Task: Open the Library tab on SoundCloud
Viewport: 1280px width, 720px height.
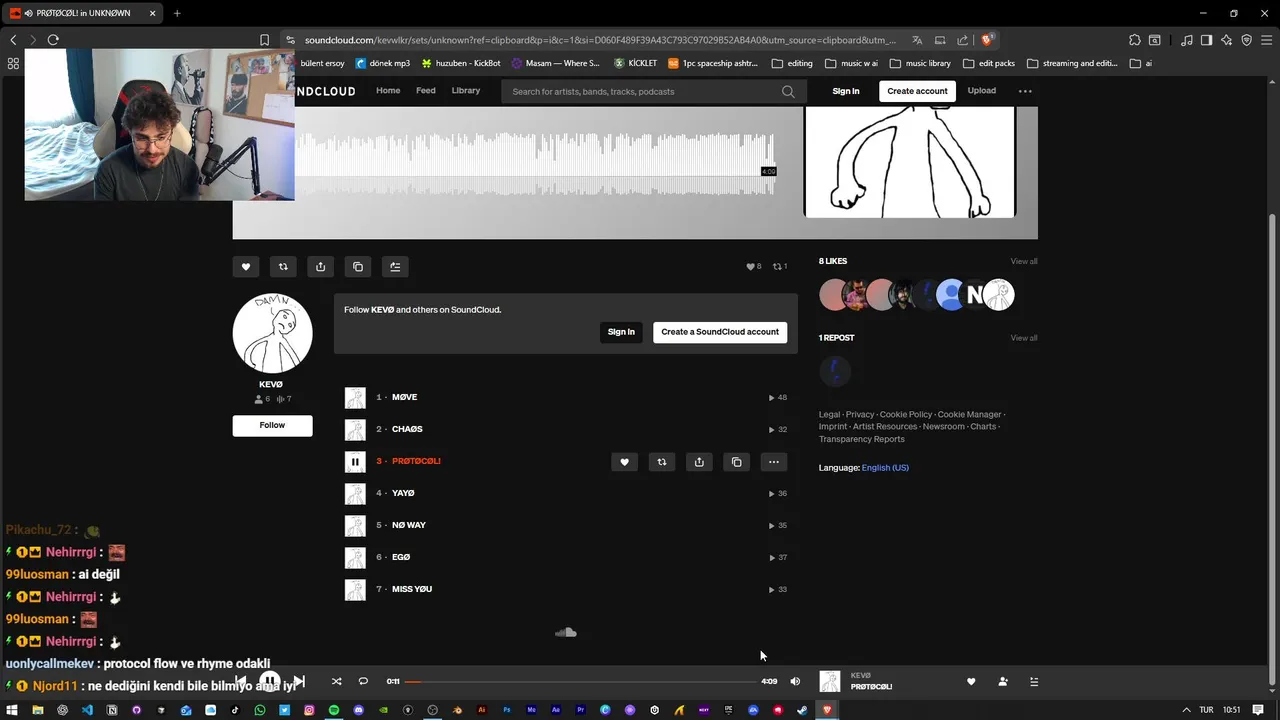Action: pos(466,91)
